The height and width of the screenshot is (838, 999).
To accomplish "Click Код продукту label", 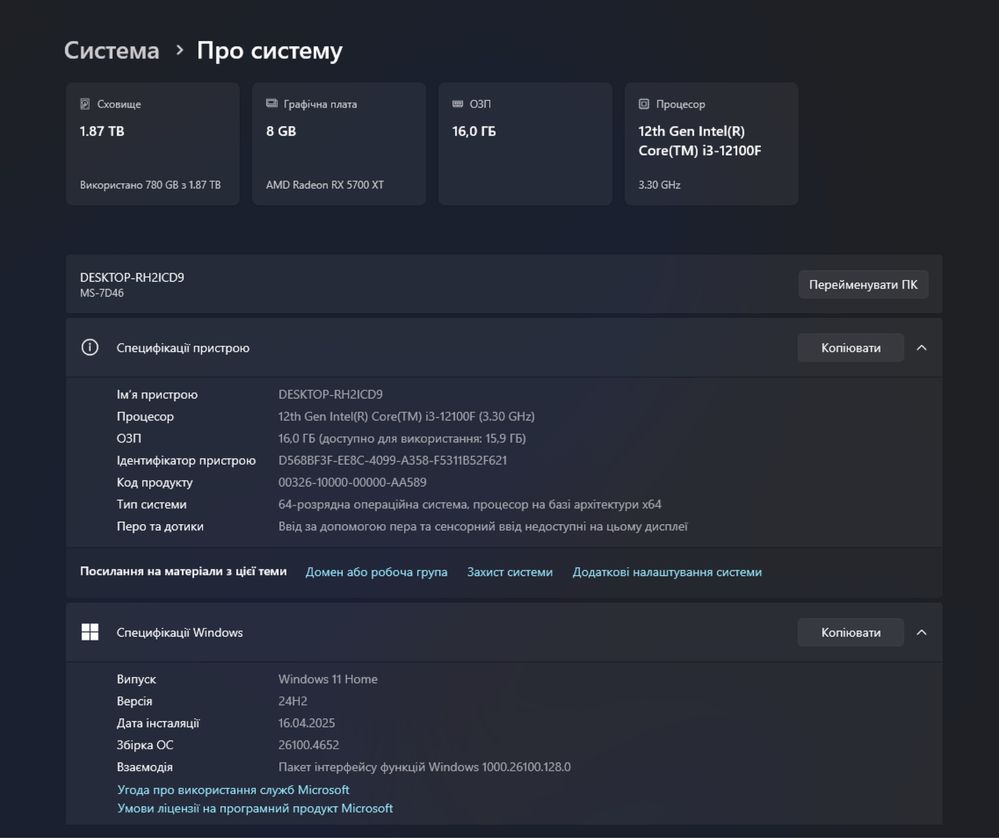I will (154, 482).
